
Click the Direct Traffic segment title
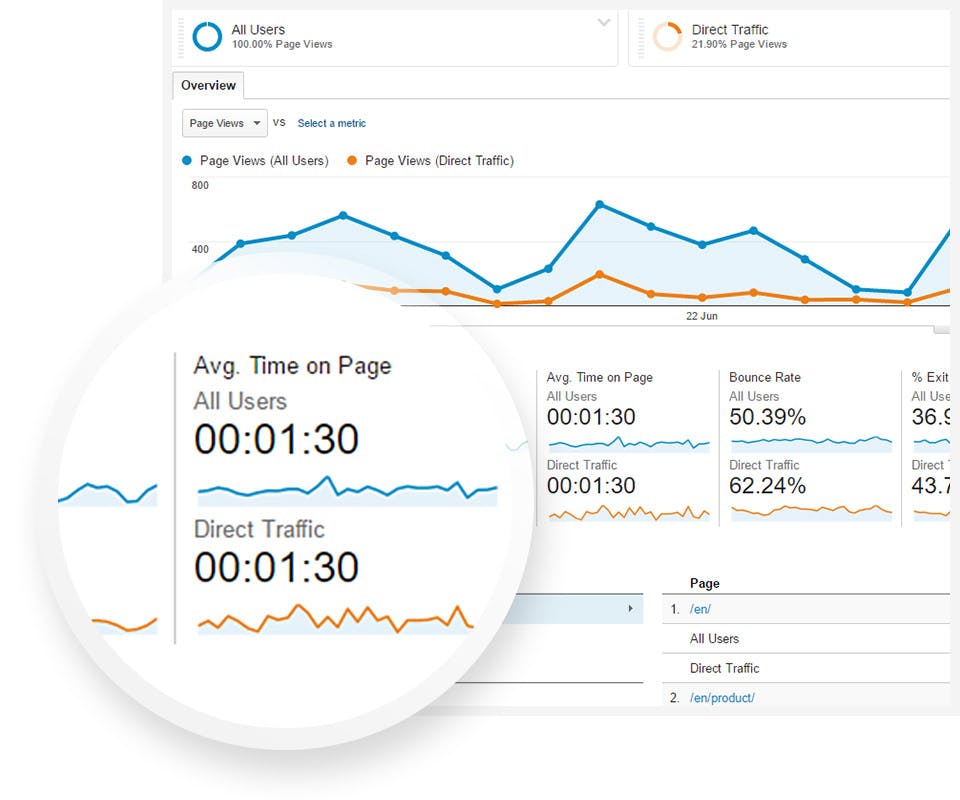point(730,29)
